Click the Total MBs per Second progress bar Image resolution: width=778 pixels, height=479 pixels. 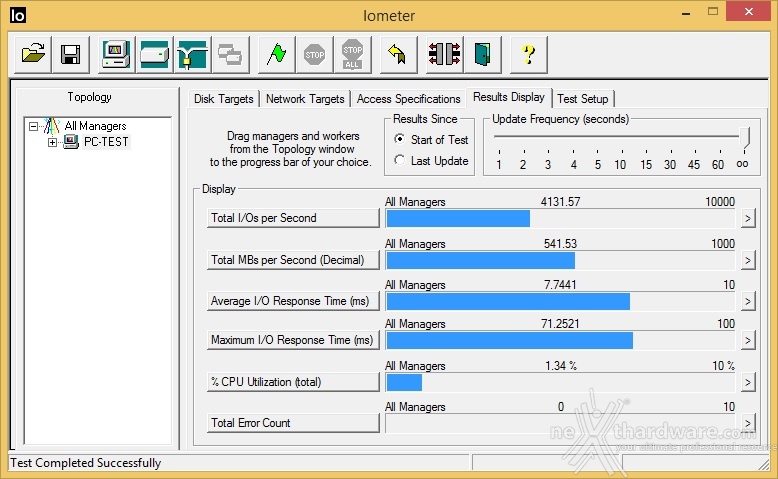click(x=560, y=260)
